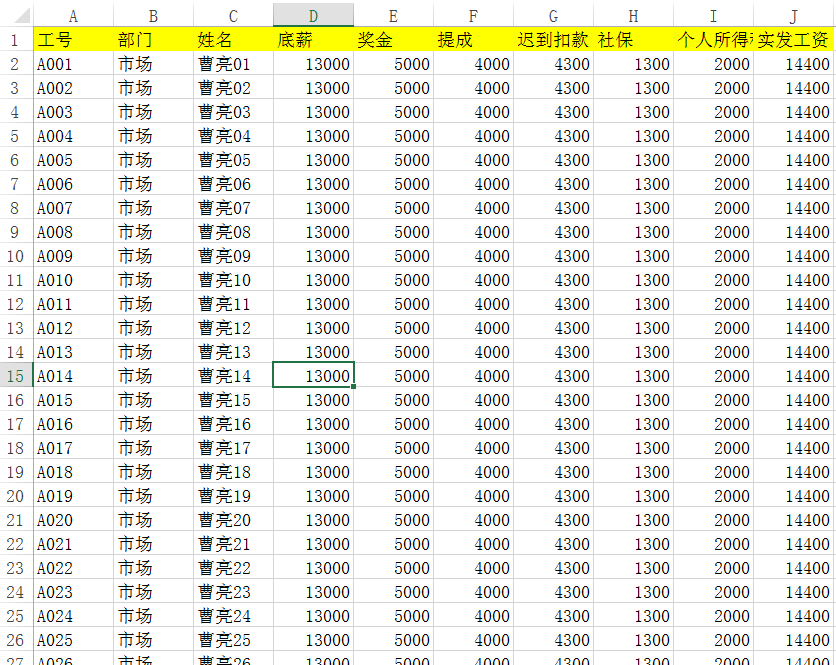The image size is (836, 665).
Task: Select name cell 曹亮07
Action: (x=233, y=208)
